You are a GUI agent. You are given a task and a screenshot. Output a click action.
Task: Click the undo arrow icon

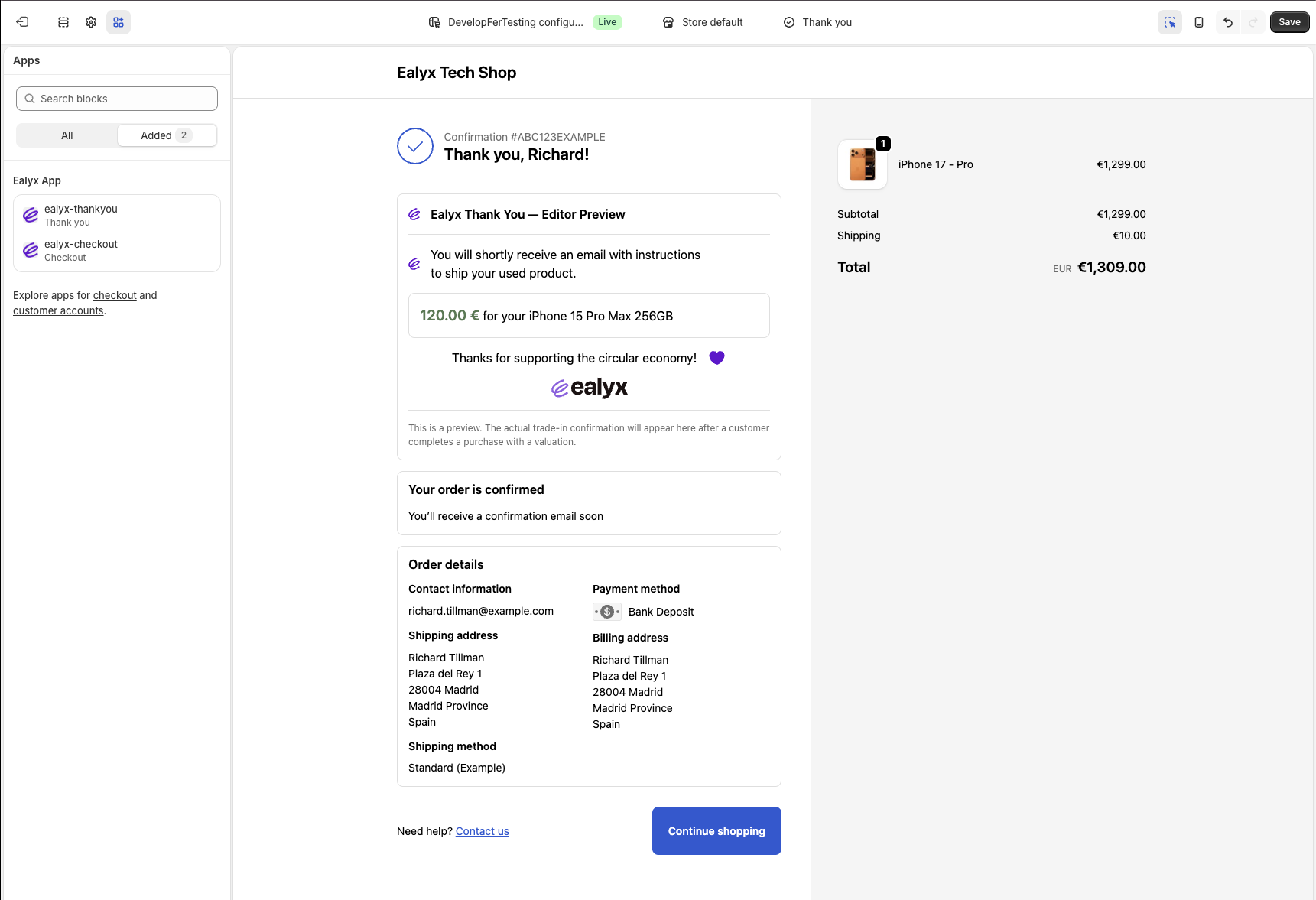click(1227, 22)
